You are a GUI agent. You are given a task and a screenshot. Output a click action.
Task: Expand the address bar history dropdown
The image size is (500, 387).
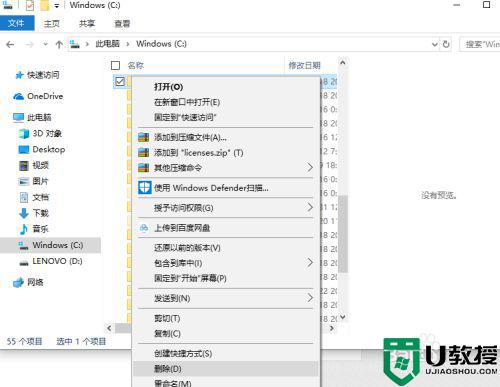pyautogui.click(x=435, y=44)
